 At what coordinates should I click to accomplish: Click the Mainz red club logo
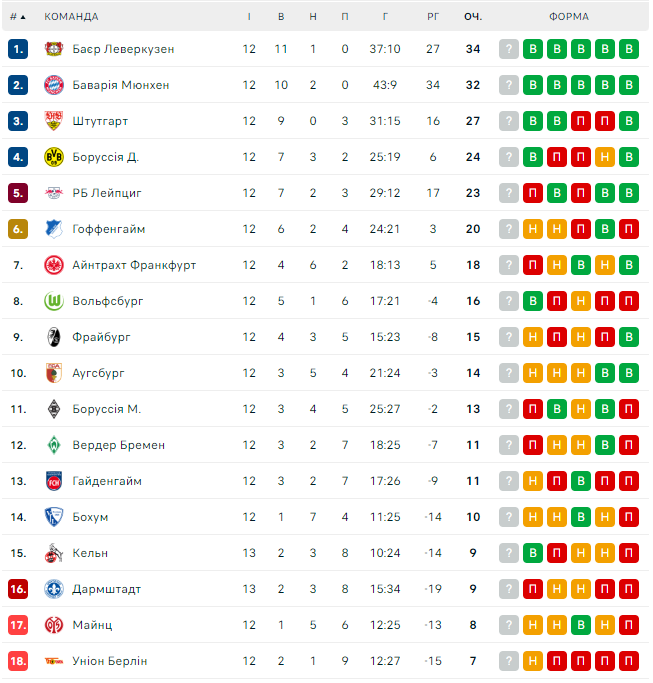tap(54, 625)
